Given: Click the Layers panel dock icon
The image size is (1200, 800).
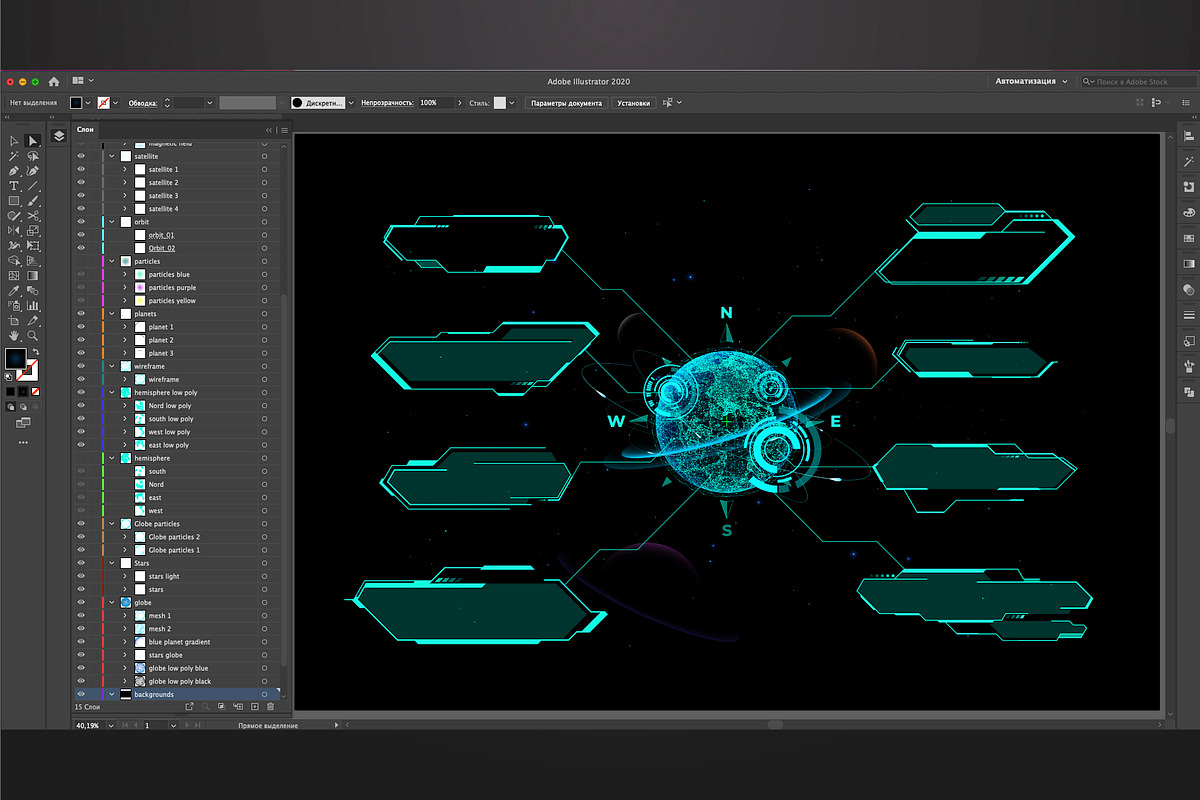Looking at the screenshot, I should click(59, 136).
